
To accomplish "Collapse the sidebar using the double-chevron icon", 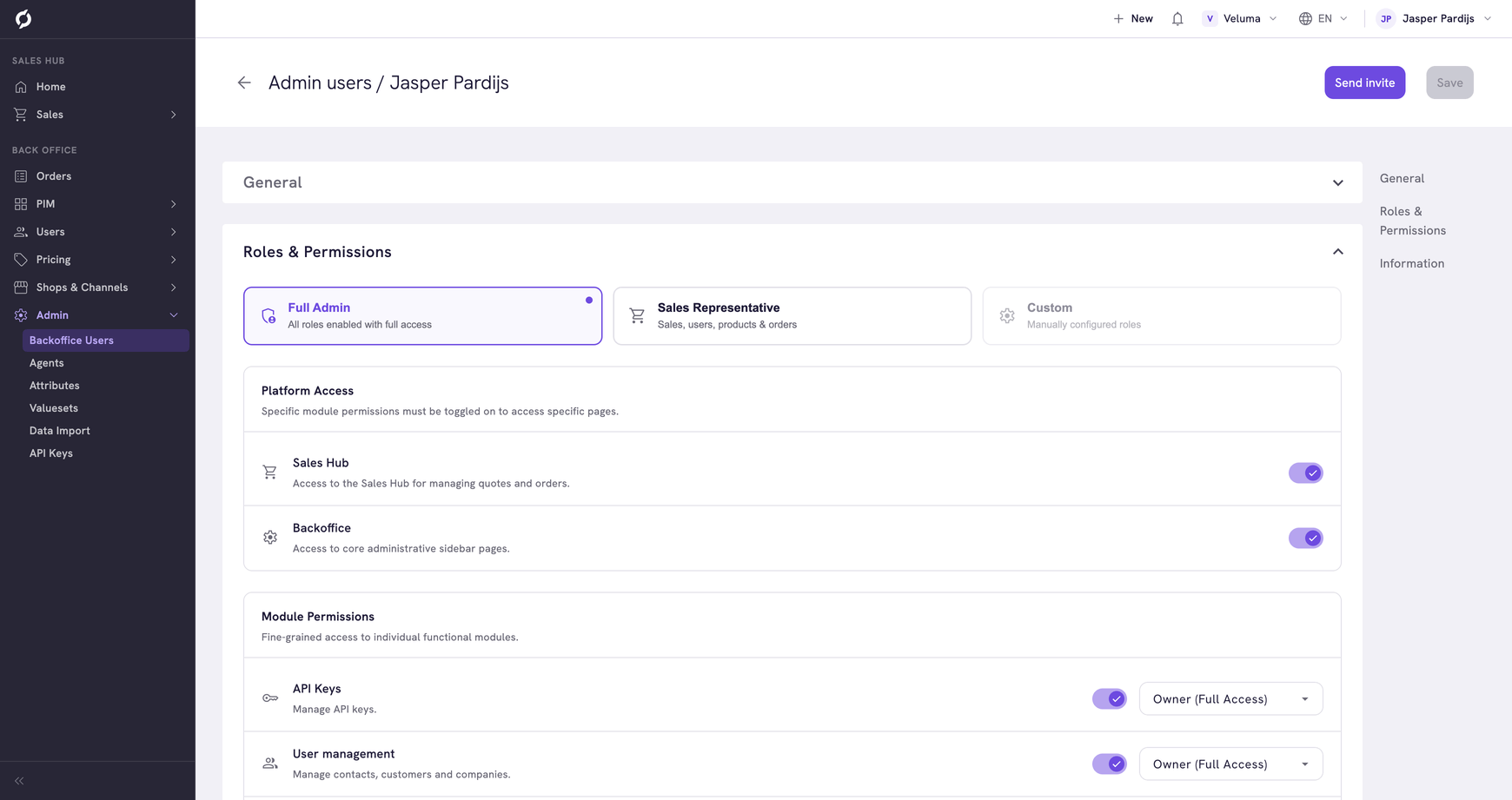I will click(19, 781).
